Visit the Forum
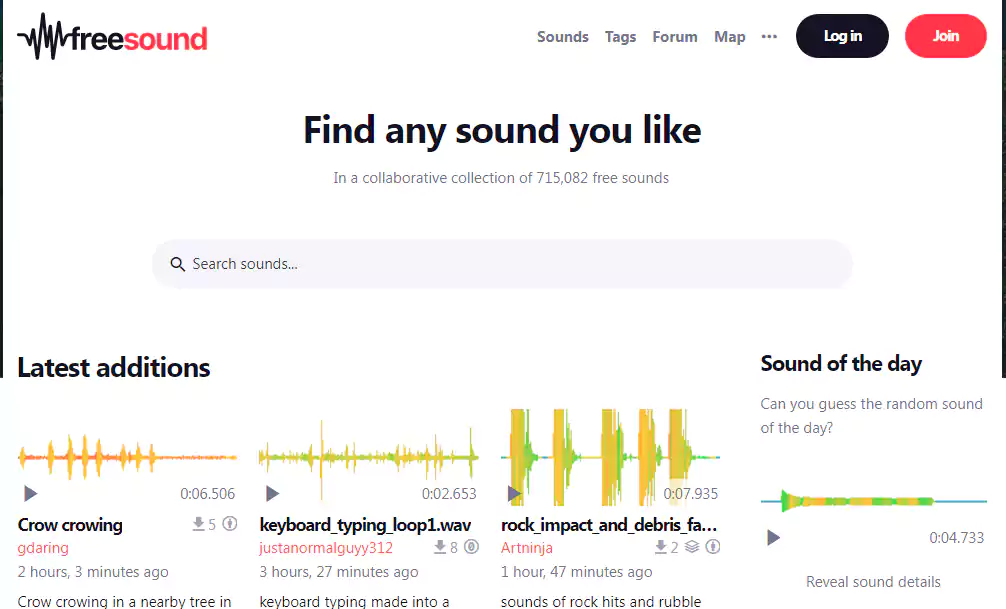 coord(674,36)
